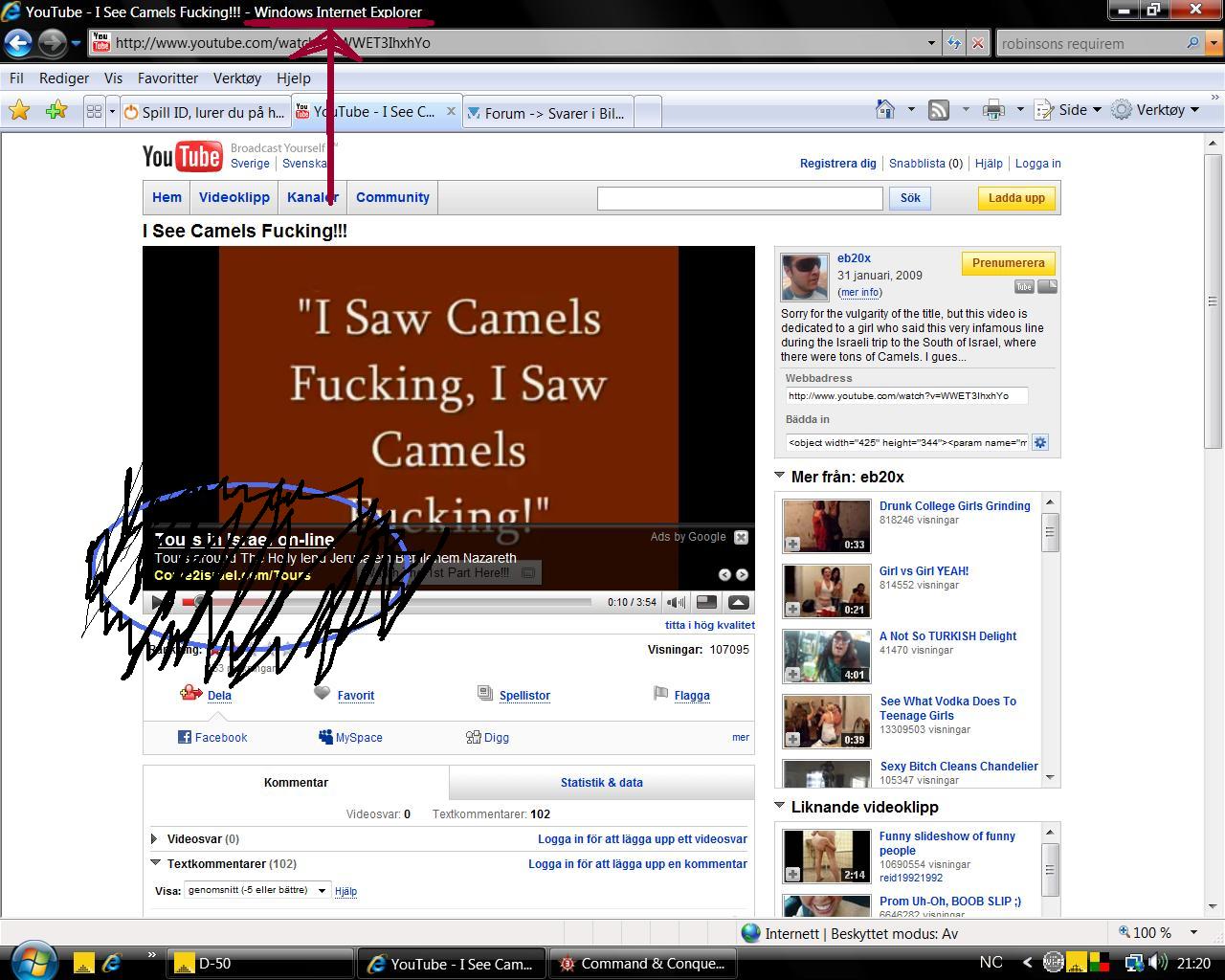The width and height of the screenshot is (1225, 980).
Task: Stop page loading with the red X
Action: coord(977,43)
